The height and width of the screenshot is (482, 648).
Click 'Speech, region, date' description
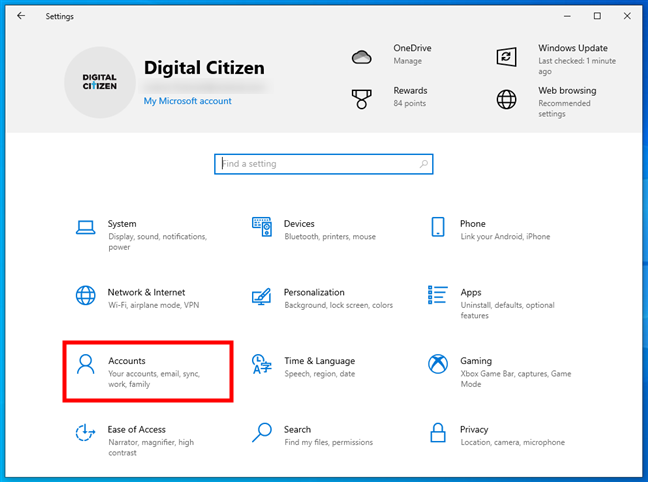coord(319,374)
